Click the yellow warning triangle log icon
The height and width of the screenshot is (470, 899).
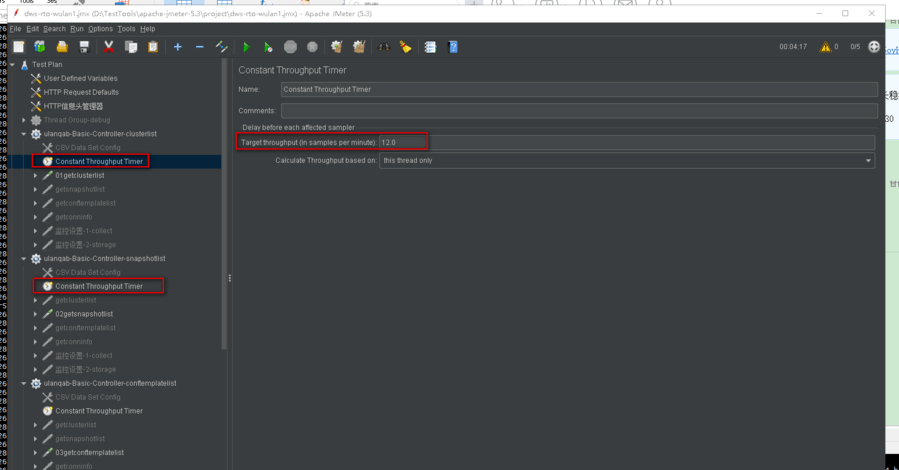point(825,47)
